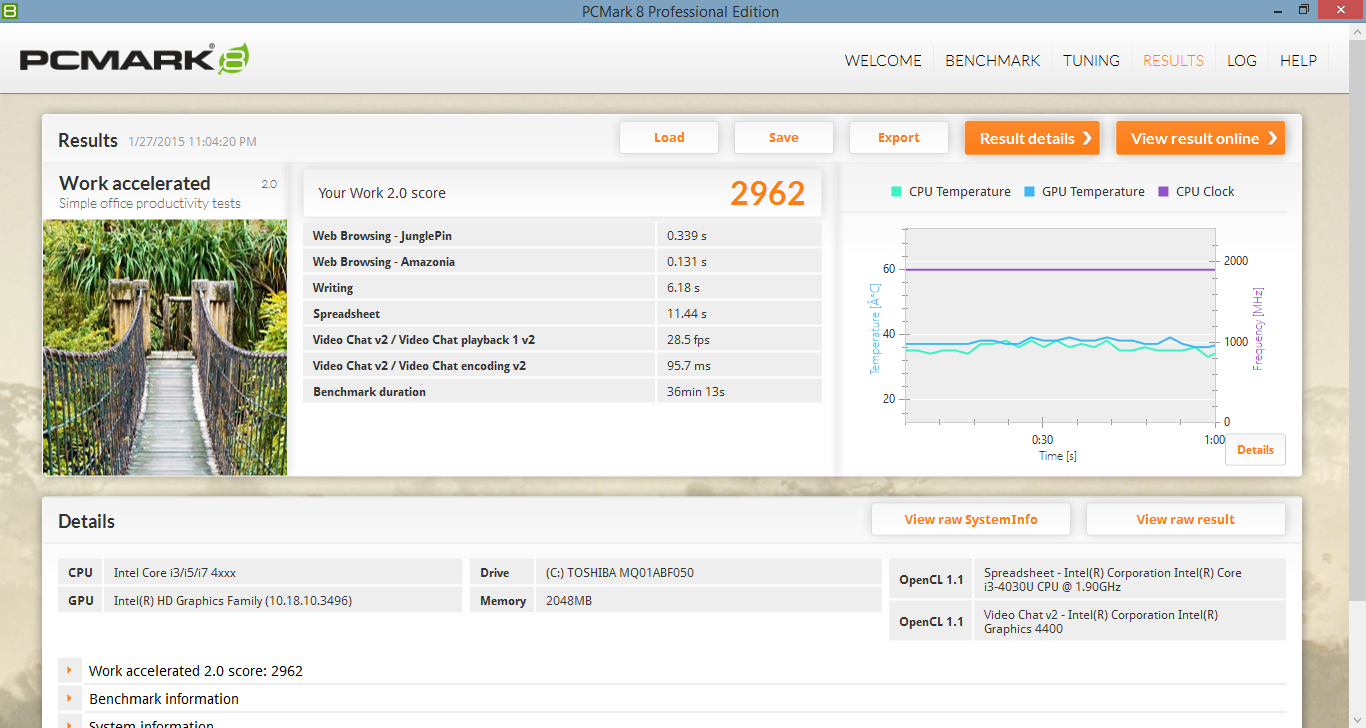Restore down the PCMark 8 window
1366x728 pixels.
(1304, 10)
